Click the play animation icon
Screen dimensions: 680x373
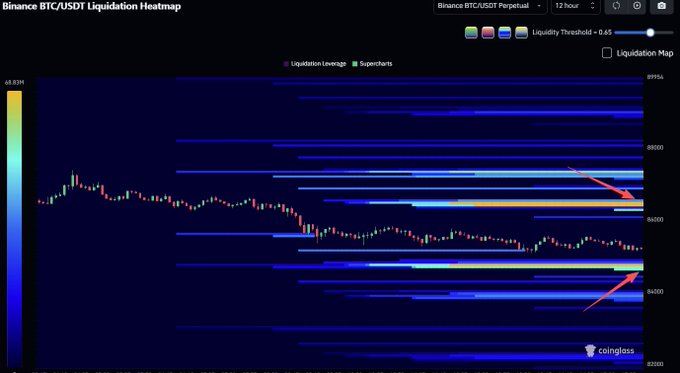pos(637,6)
